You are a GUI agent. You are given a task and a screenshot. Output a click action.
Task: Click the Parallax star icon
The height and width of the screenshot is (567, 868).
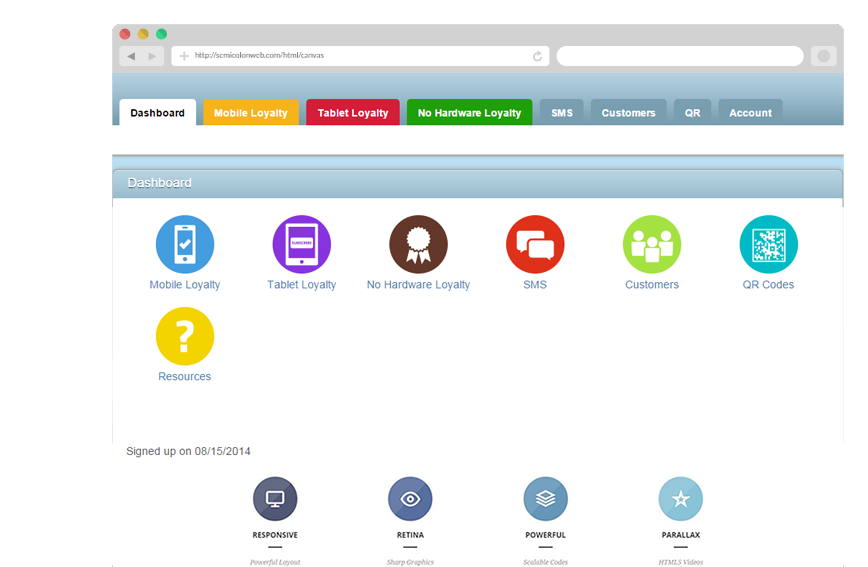pos(681,499)
